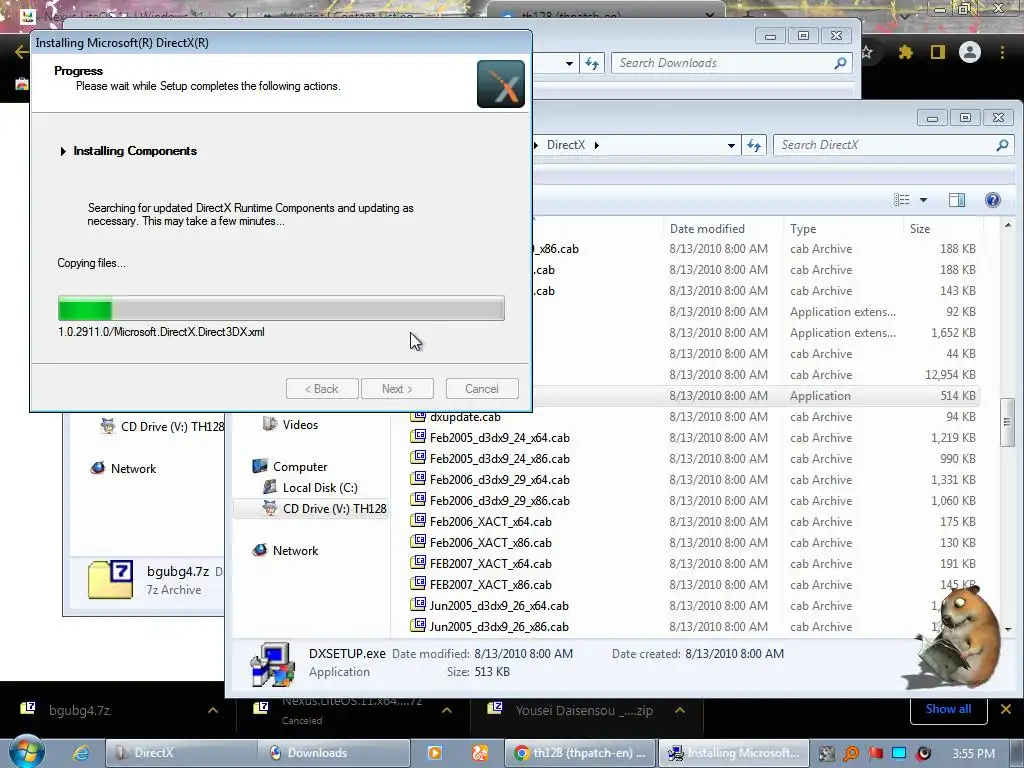Click the disabled Next button in installer
The height and width of the screenshot is (768, 1024).
click(397, 389)
